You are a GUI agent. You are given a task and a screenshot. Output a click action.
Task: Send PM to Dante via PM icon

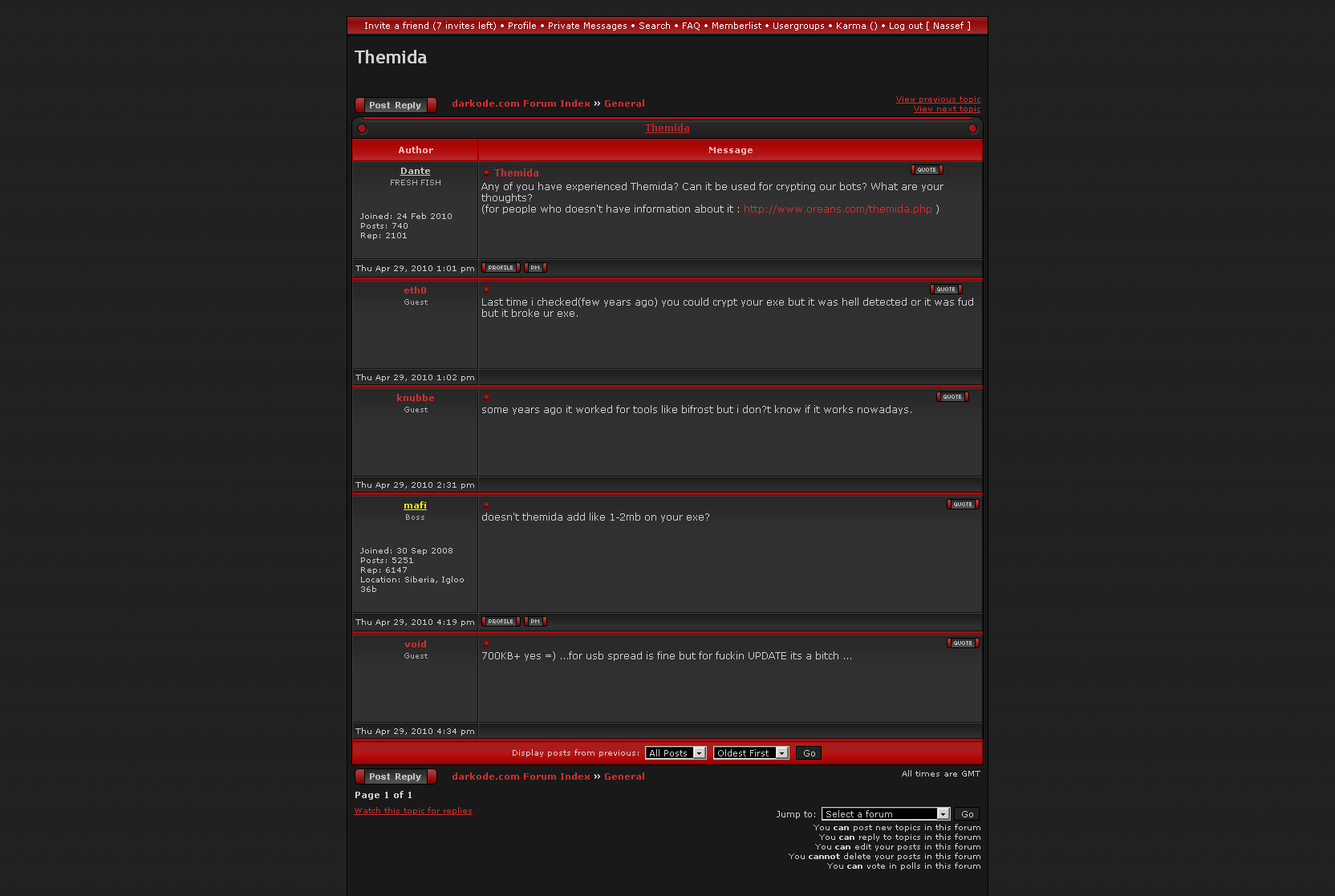[x=535, y=268]
